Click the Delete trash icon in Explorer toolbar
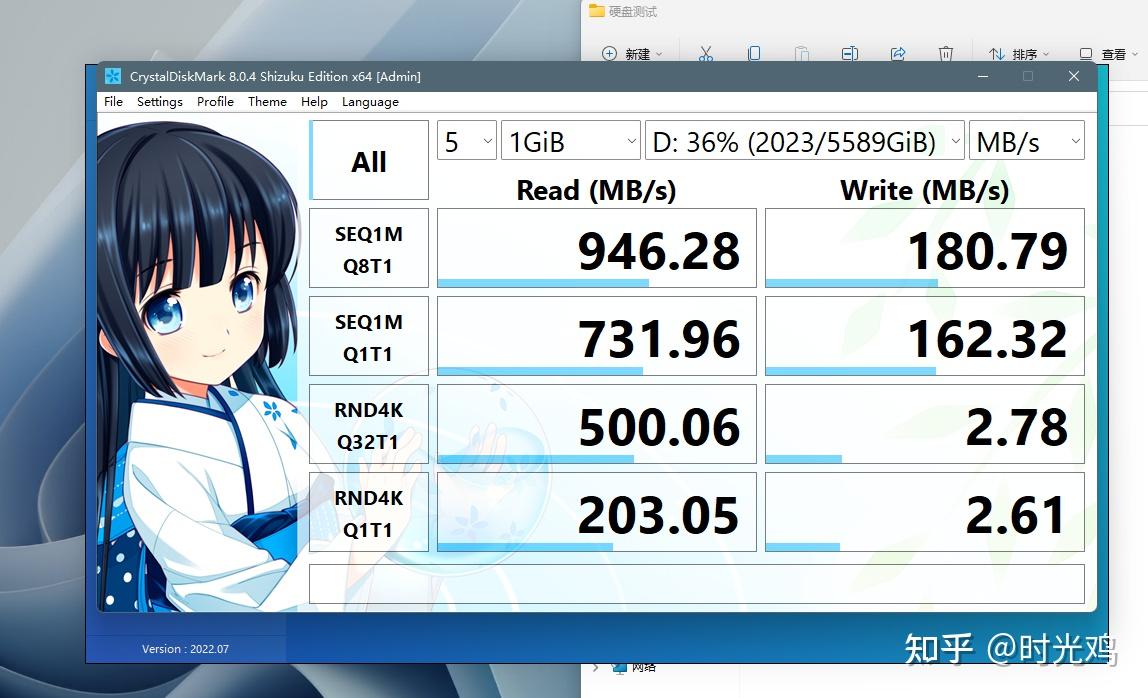The width and height of the screenshot is (1148, 698). pyautogui.click(x=945, y=53)
